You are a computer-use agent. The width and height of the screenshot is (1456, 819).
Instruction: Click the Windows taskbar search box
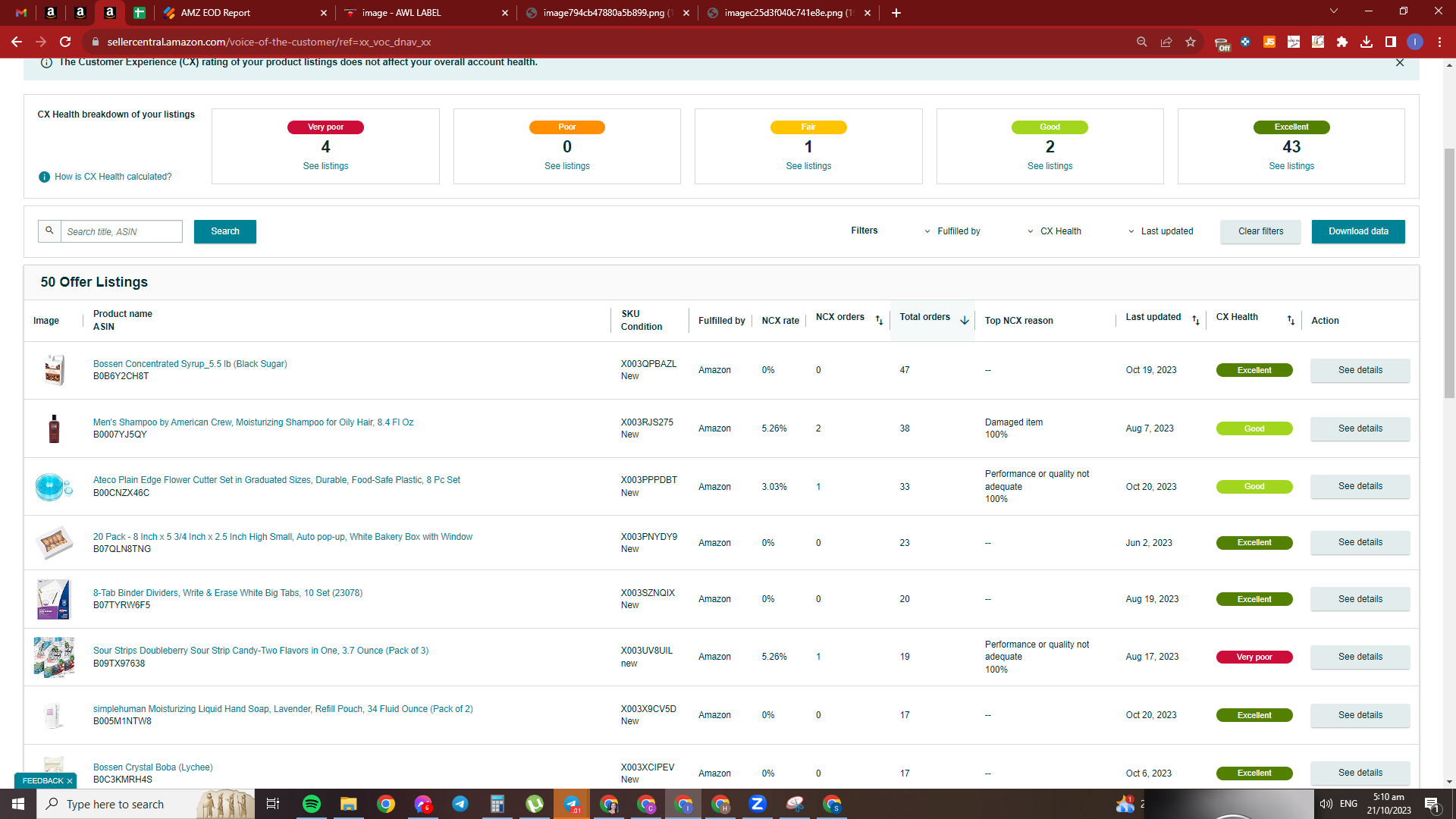point(146,804)
